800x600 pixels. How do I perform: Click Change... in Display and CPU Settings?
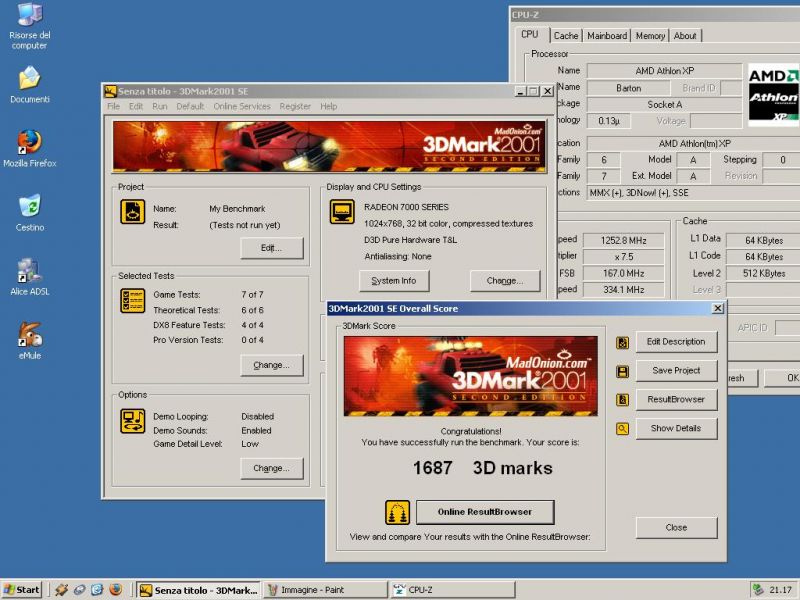[505, 281]
